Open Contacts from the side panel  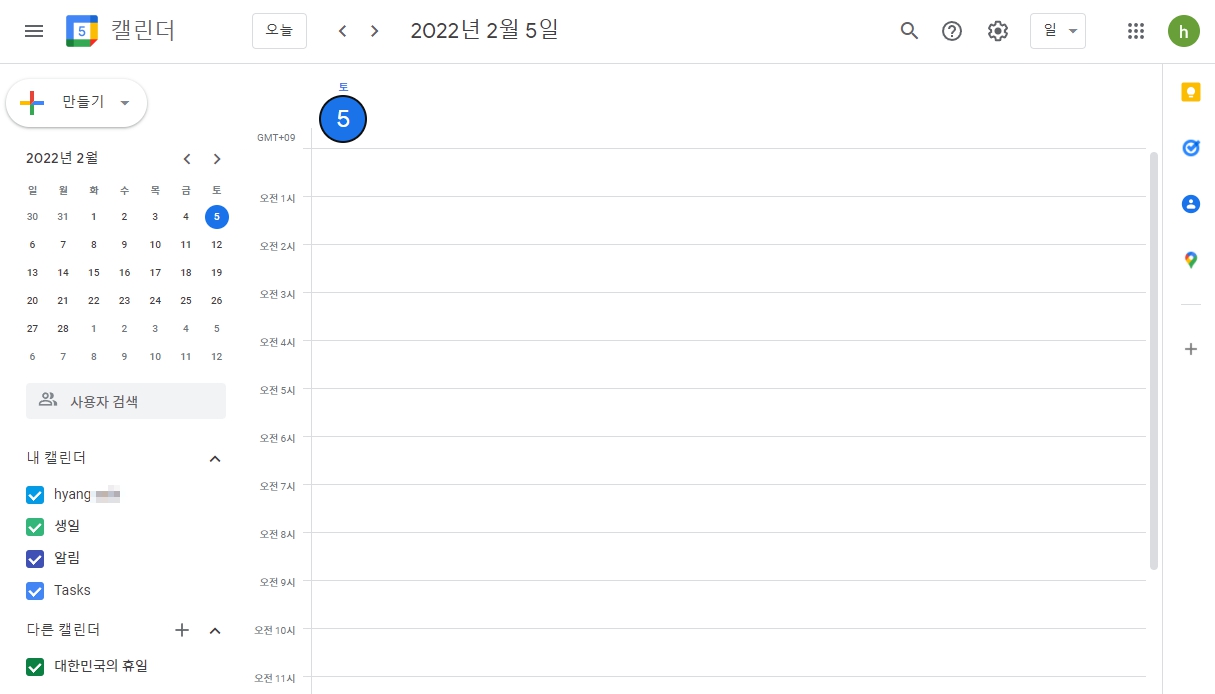click(x=1190, y=203)
